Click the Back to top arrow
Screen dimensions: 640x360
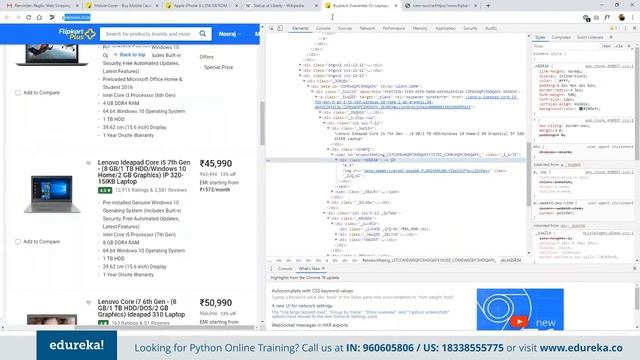pyautogui.click(x=115, y=55)
